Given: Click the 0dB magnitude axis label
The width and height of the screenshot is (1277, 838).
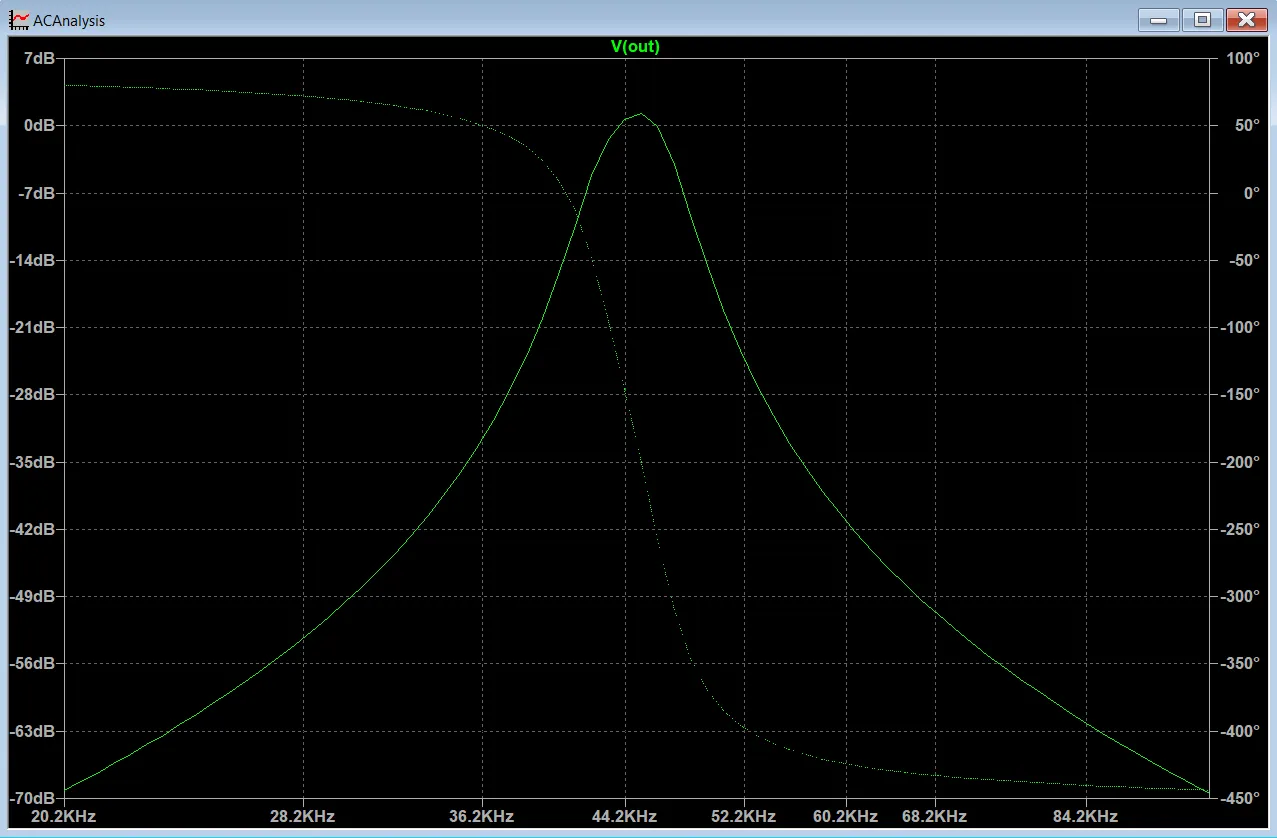Looking at the screenshot, I should coord(39,125).
